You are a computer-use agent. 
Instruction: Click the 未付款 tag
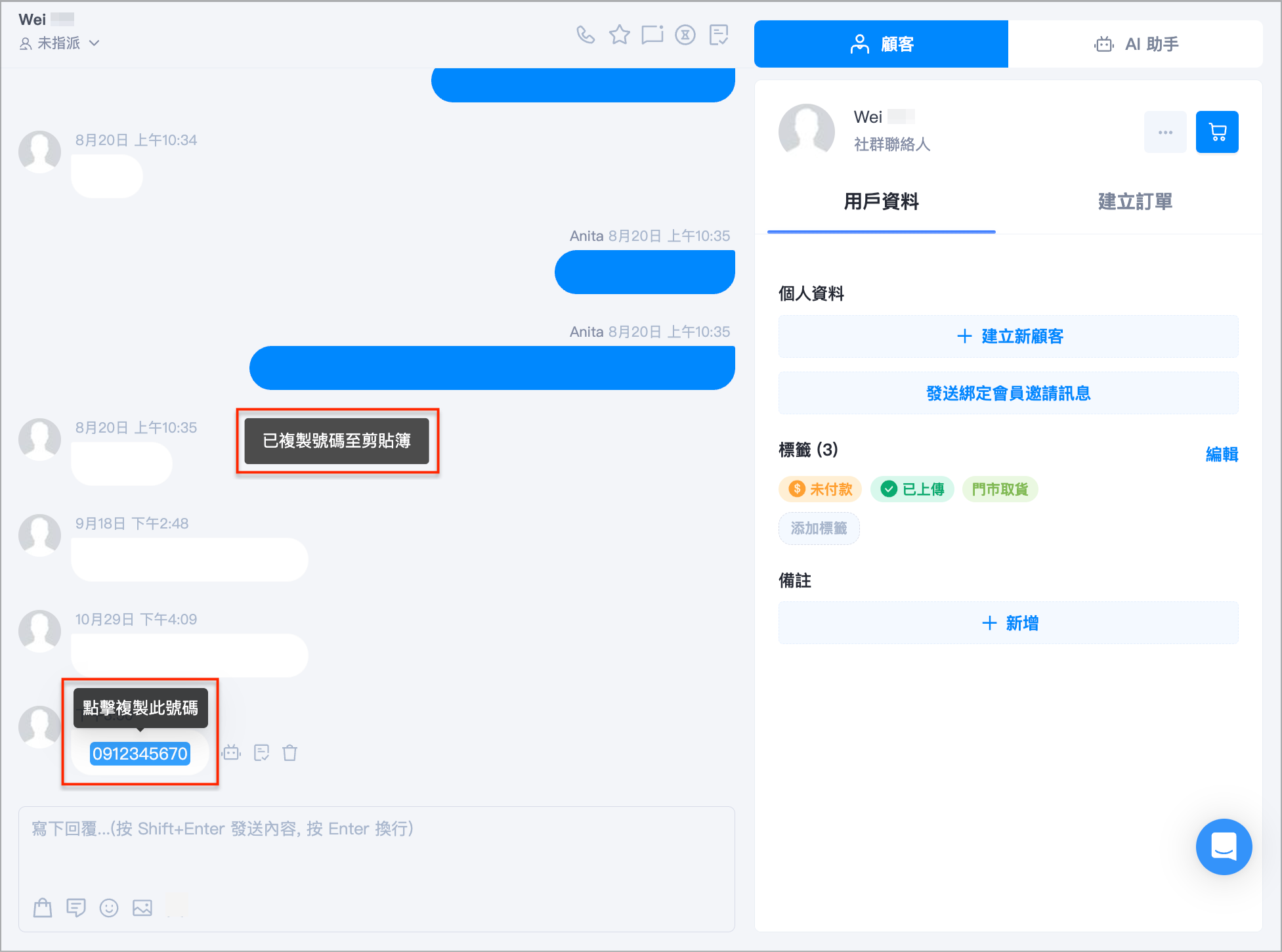point(820,489)
